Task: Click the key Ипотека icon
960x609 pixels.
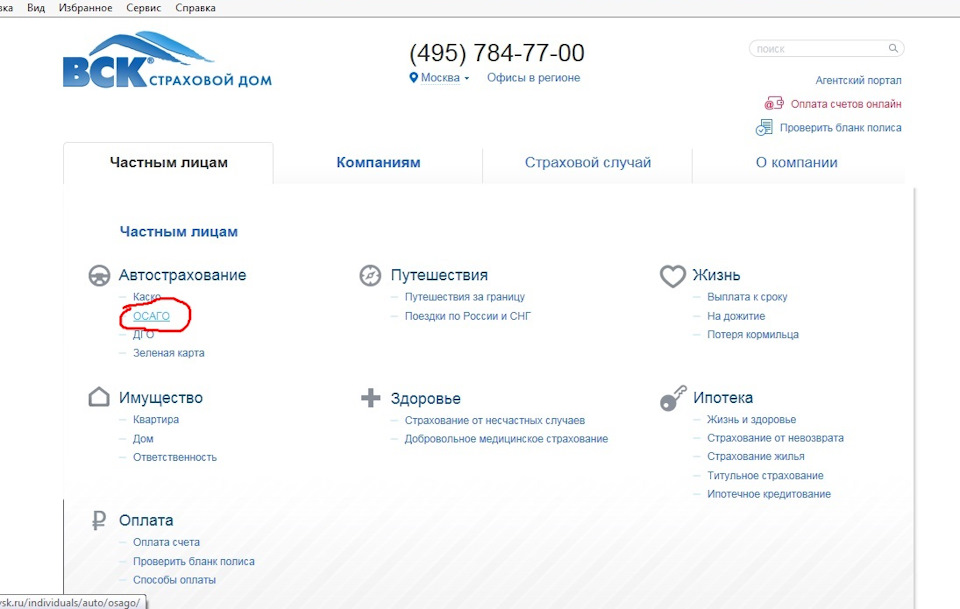Action: tap(673, 398)
